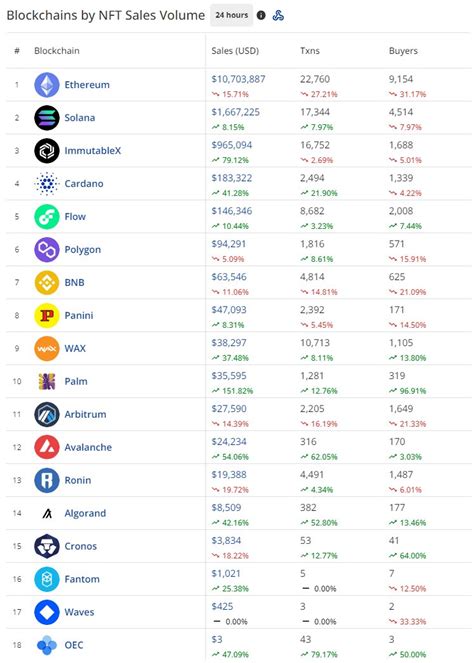Click the green Flow logo icon
This screenshot has height=663, width=474.
47,216
